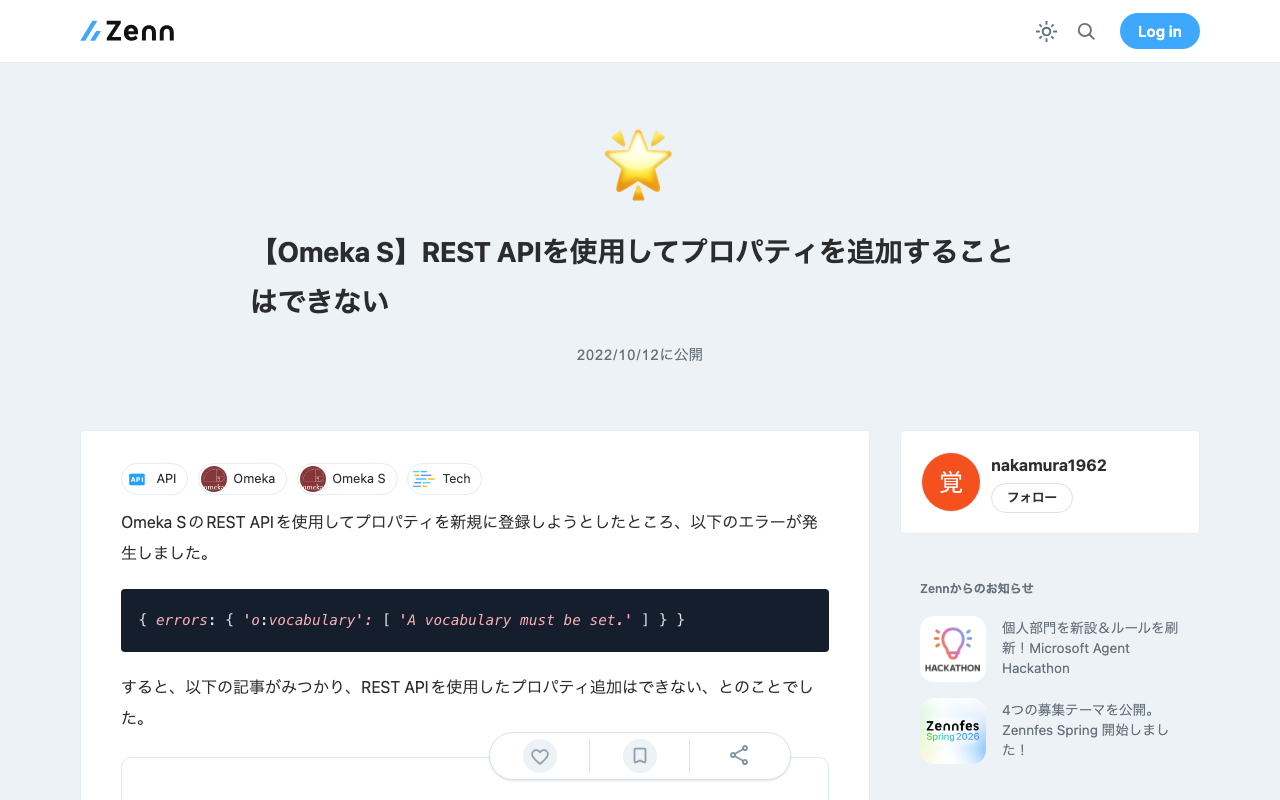Open the share icon menu
The height and width of the screenshot is (800, 1280).
pos(739,756)
